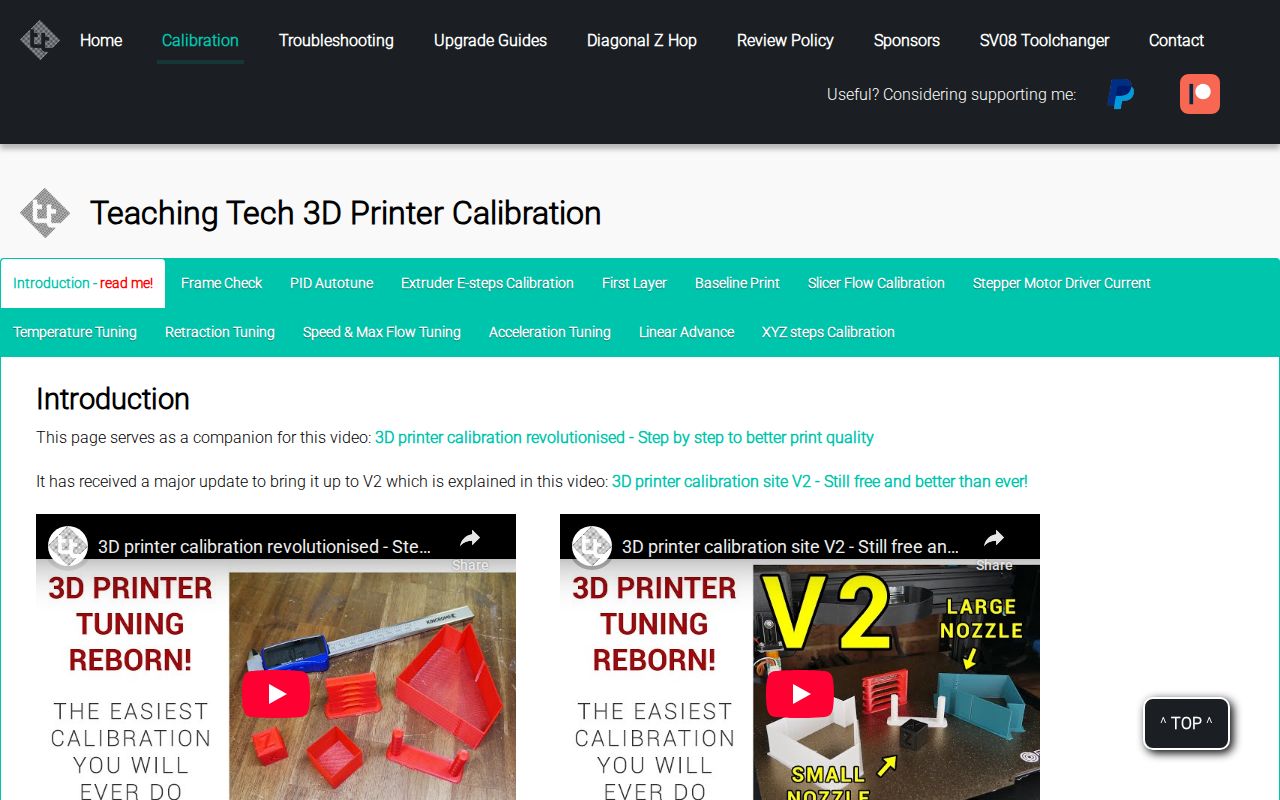Open the Patreon support page icon
Image resolution: width=1280 pixels, height=800 pixels.
[1198, 93]
